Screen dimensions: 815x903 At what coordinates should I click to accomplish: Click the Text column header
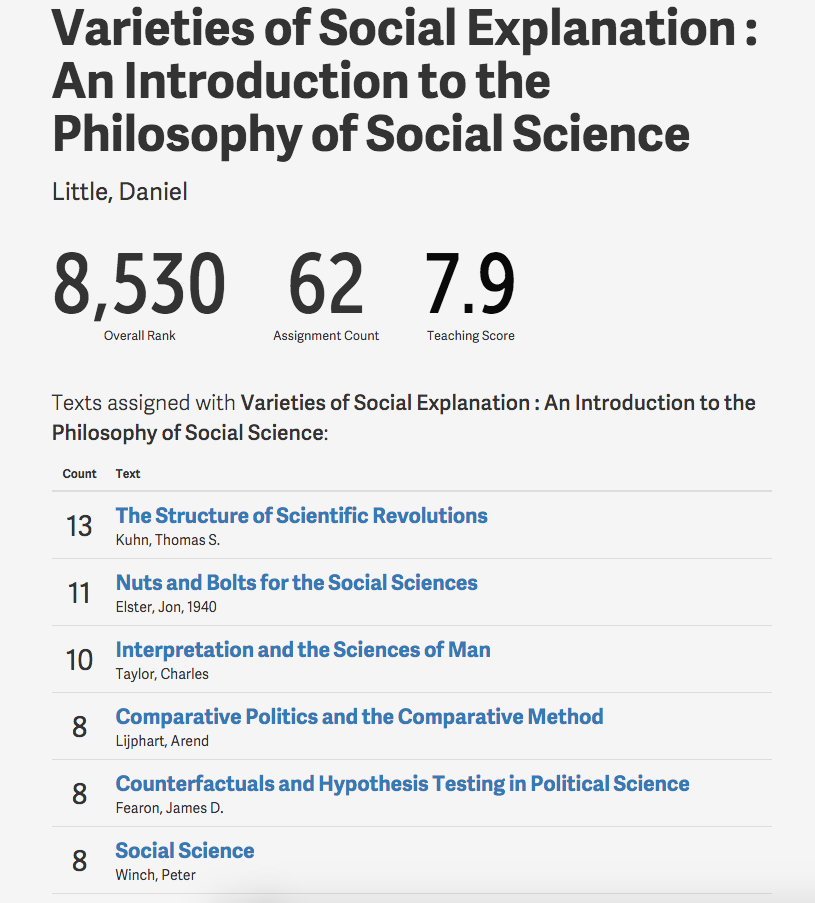pyautogui.click(x=128, y=474)
